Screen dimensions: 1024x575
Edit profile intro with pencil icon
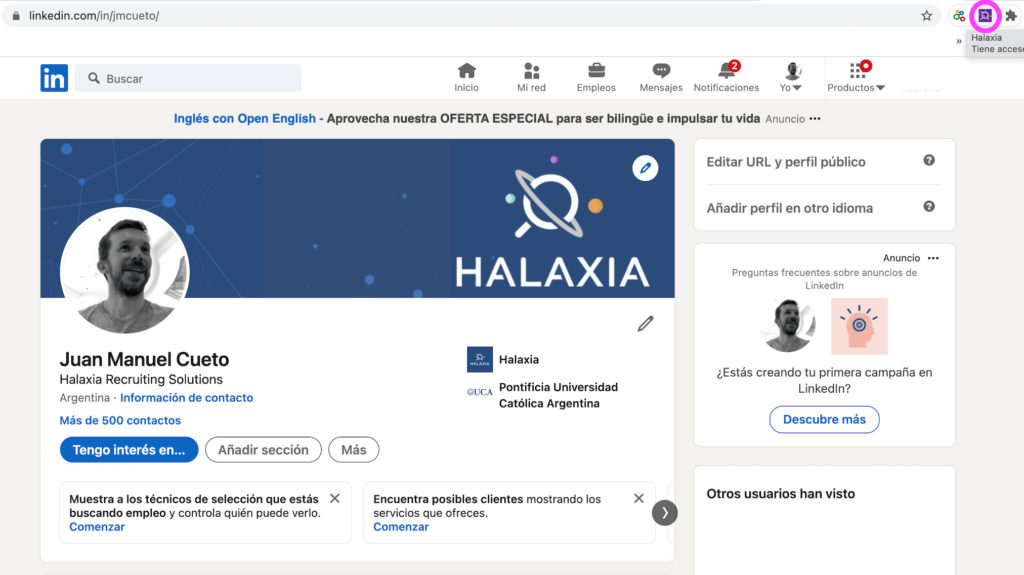point(645,323)
